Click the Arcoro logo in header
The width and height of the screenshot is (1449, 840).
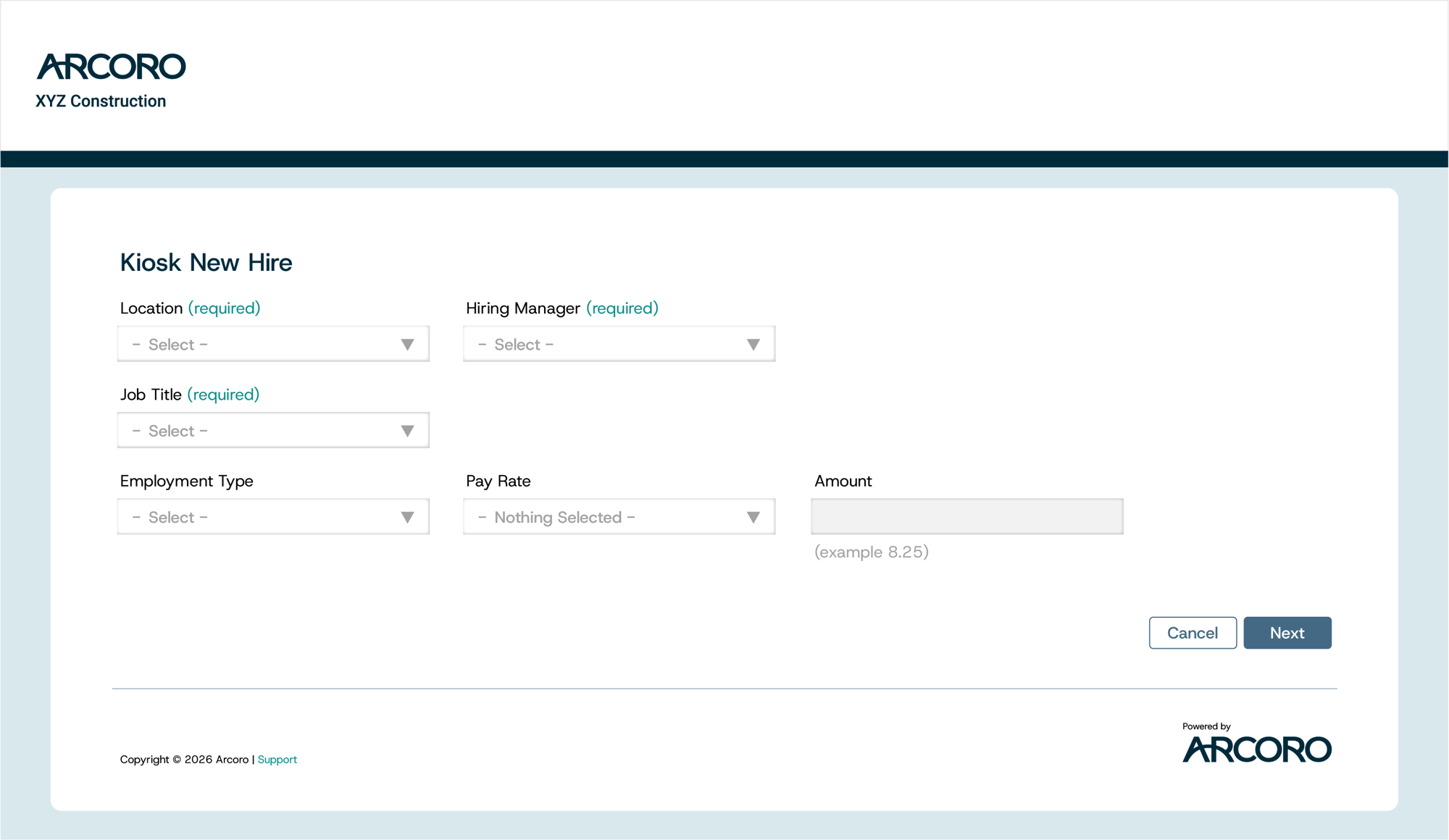[111, 67]
